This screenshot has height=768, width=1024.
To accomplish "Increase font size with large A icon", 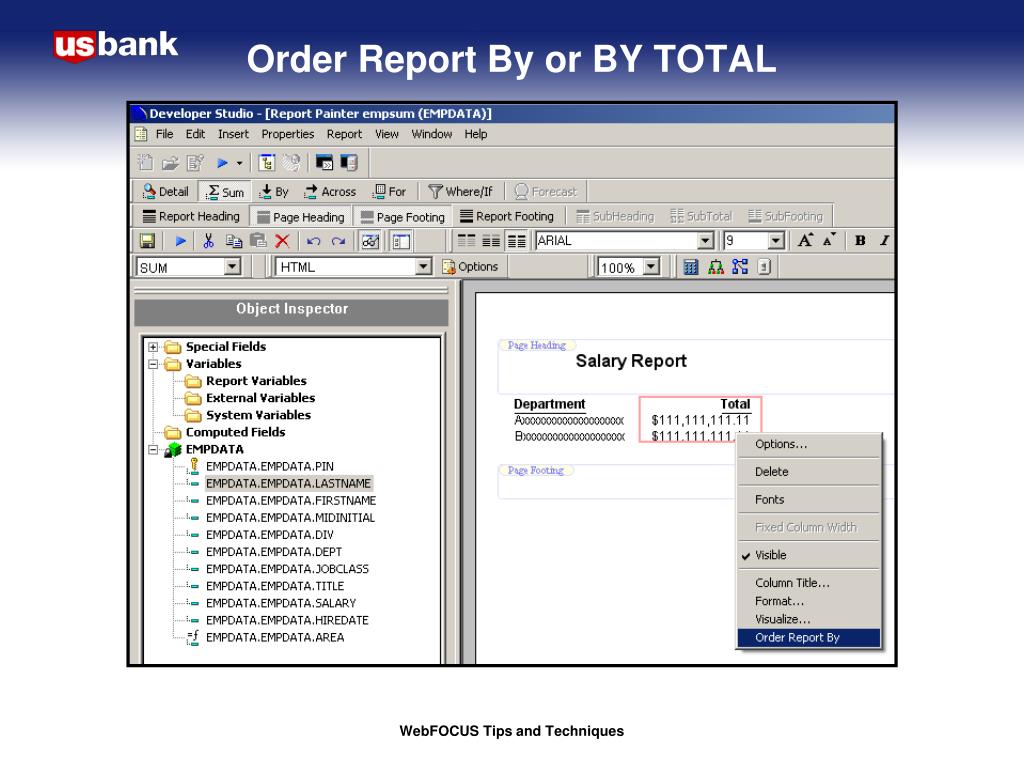I will 805,240.
